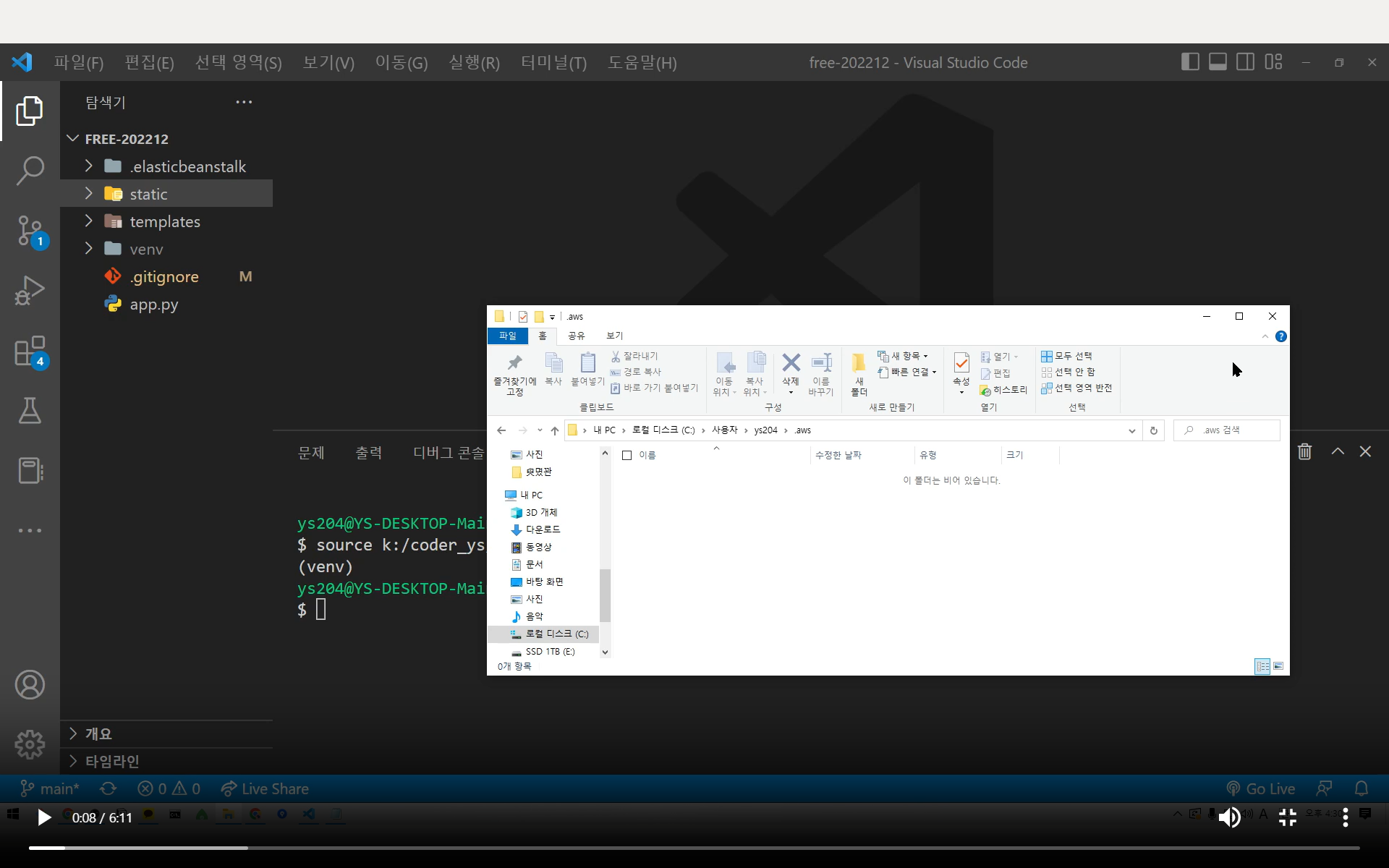Click Select All in file explorer ribbon
This screenshot has width=1389, height=868.
(x=1067, y=356)
